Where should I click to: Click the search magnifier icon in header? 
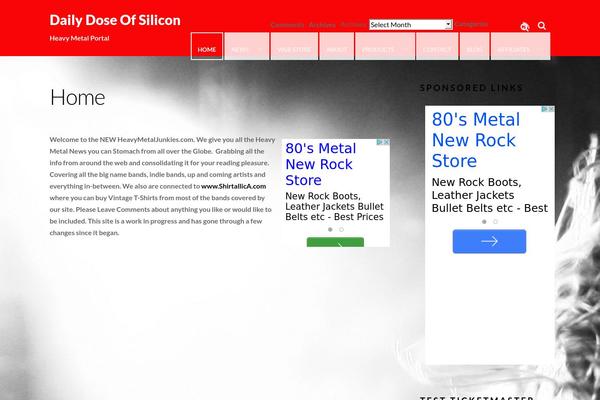[541, 26]
